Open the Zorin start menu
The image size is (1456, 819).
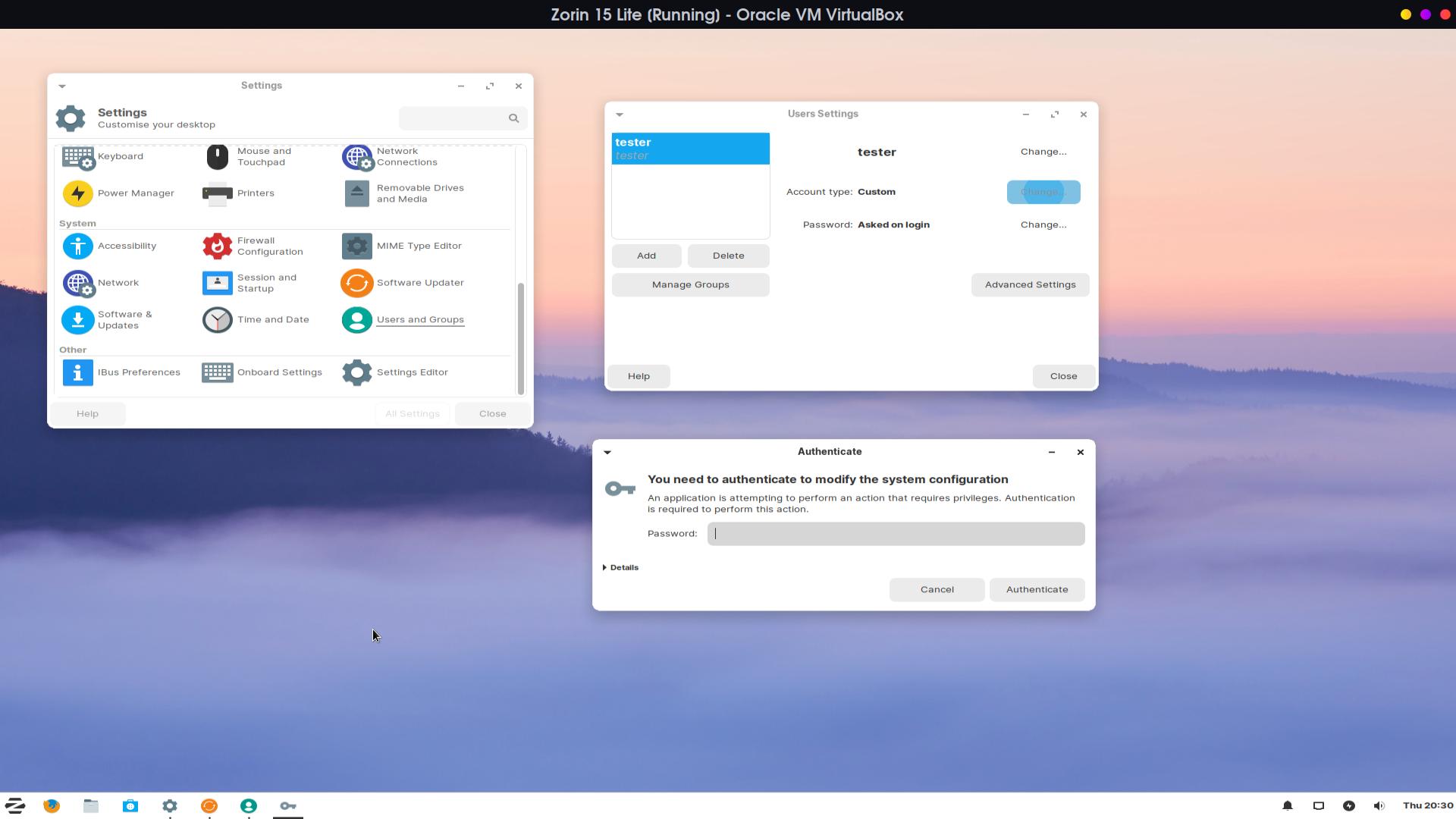[x=15, y=805]
